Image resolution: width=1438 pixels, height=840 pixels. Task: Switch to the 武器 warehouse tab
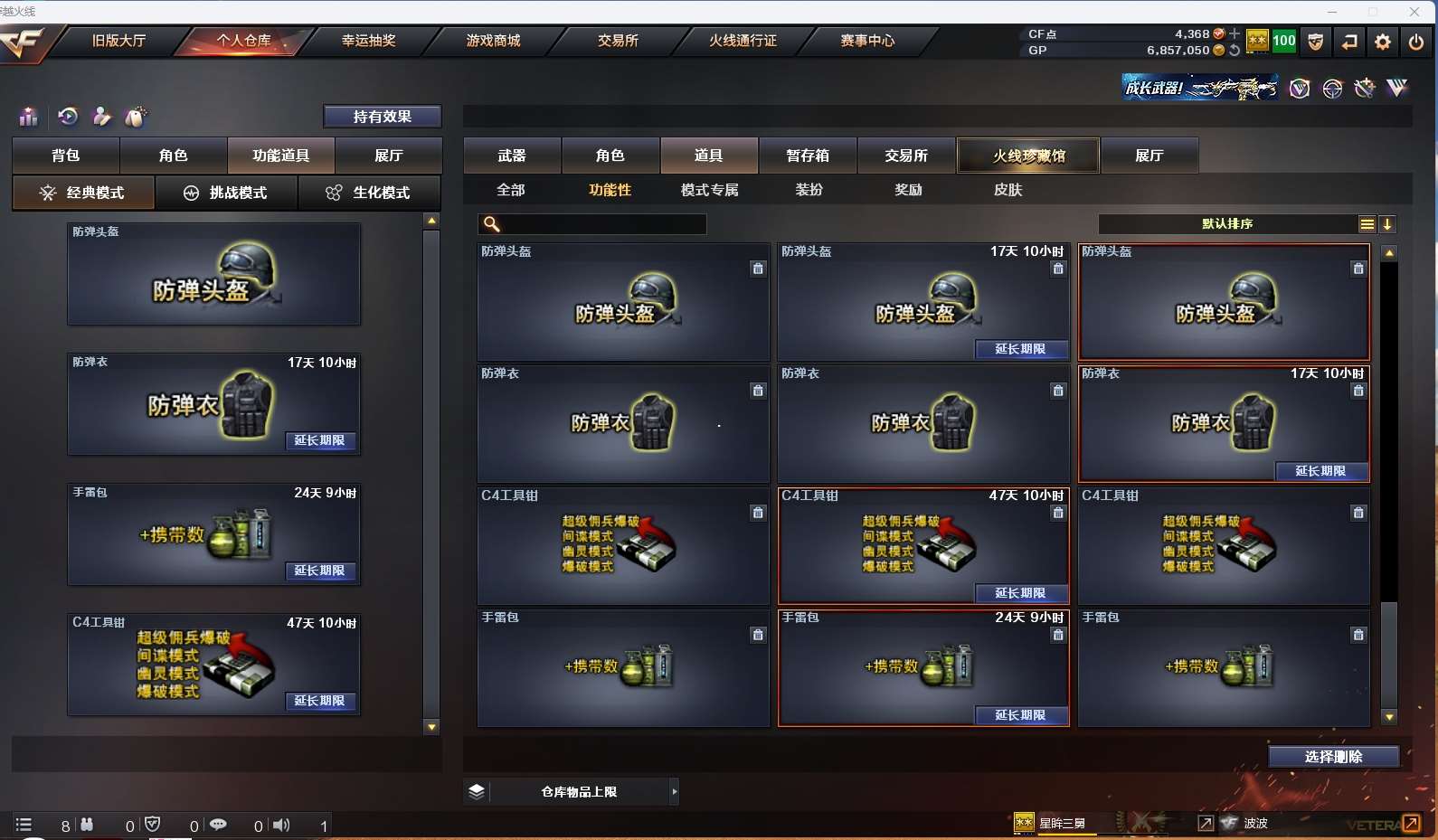point(512,156)
